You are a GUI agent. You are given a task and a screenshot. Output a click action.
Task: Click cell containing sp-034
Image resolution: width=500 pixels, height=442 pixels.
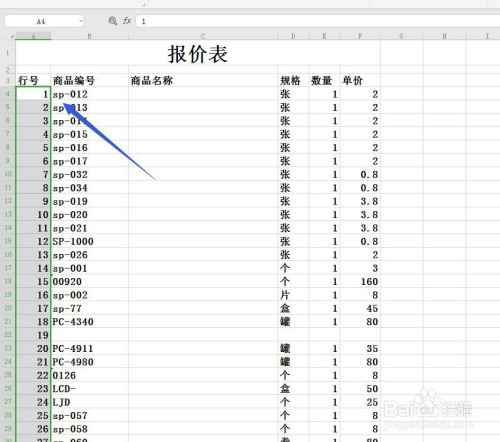coord(89,188)
